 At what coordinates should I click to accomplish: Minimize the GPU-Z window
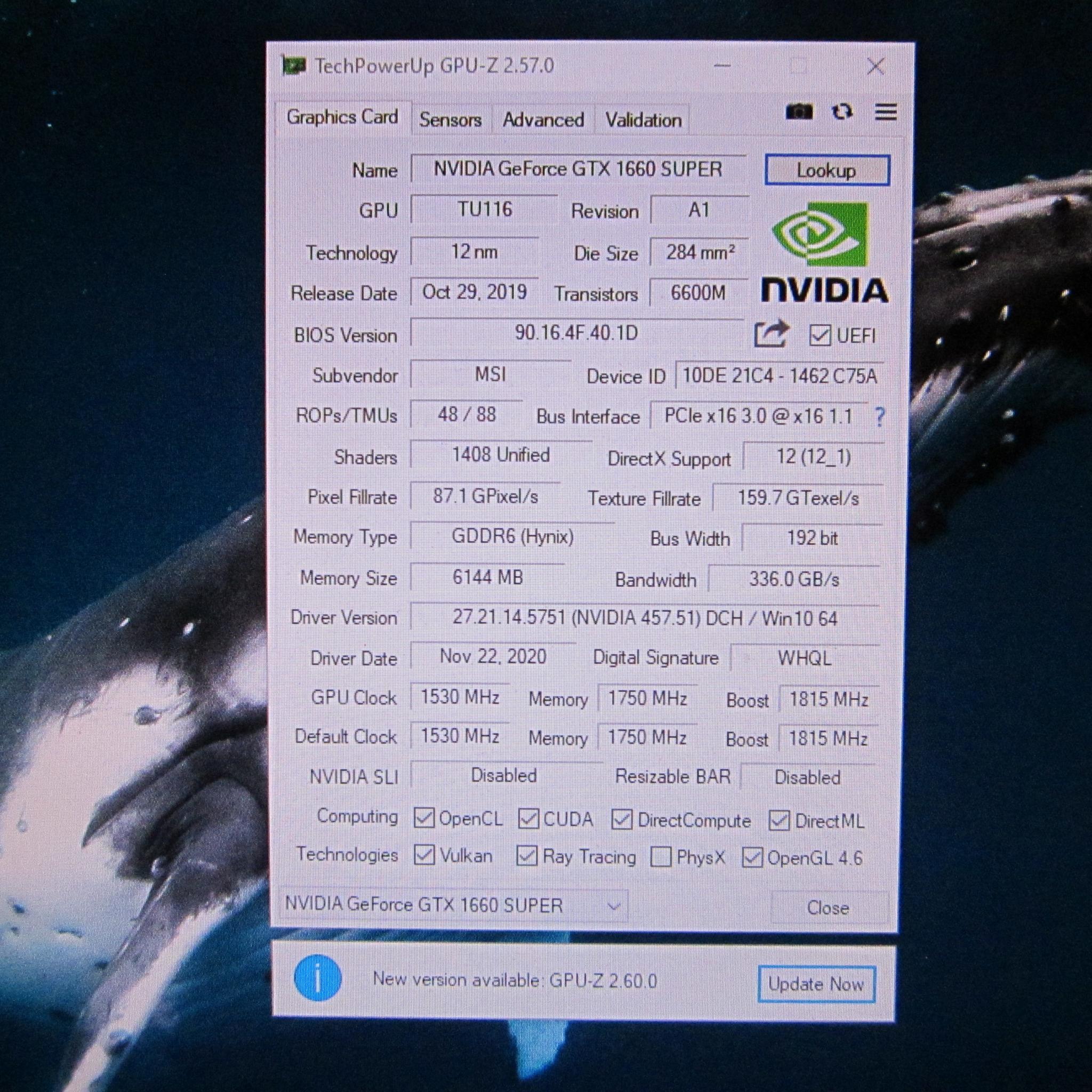point(722,66)
